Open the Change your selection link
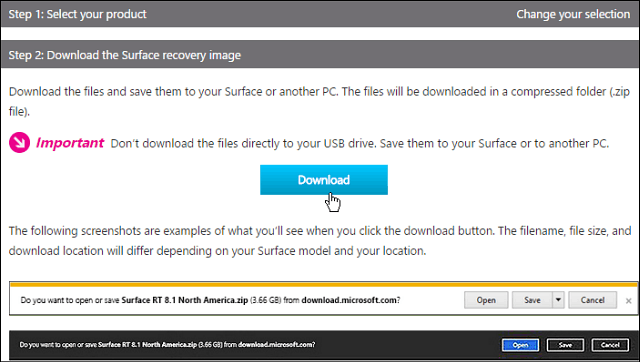The image size is (640, 362). (573, 14)
